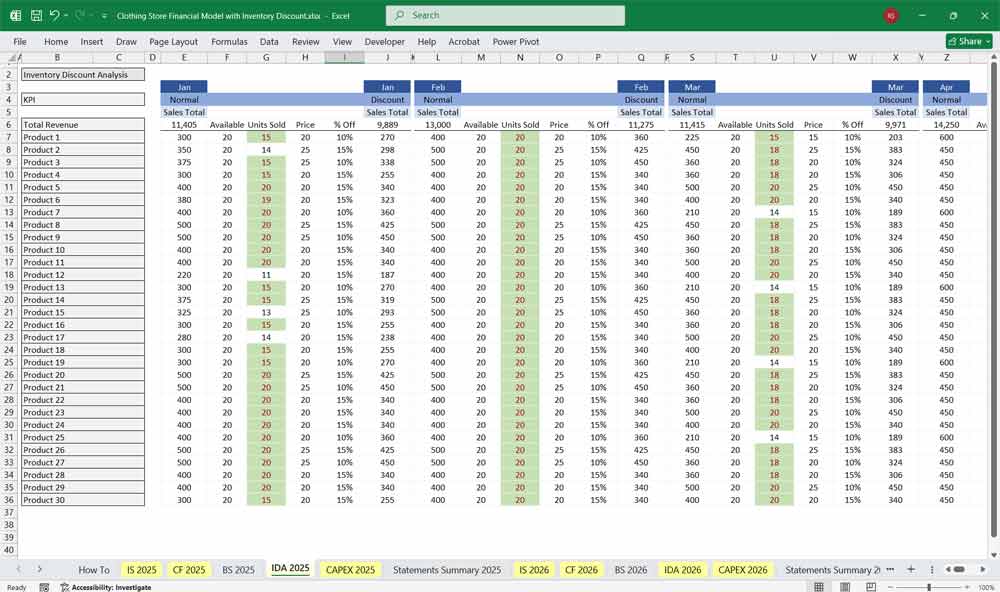Viewport: 1000px width, 592px height.
Task: Open the Formulas ribbon tab
Action: [x=229, y=42]
